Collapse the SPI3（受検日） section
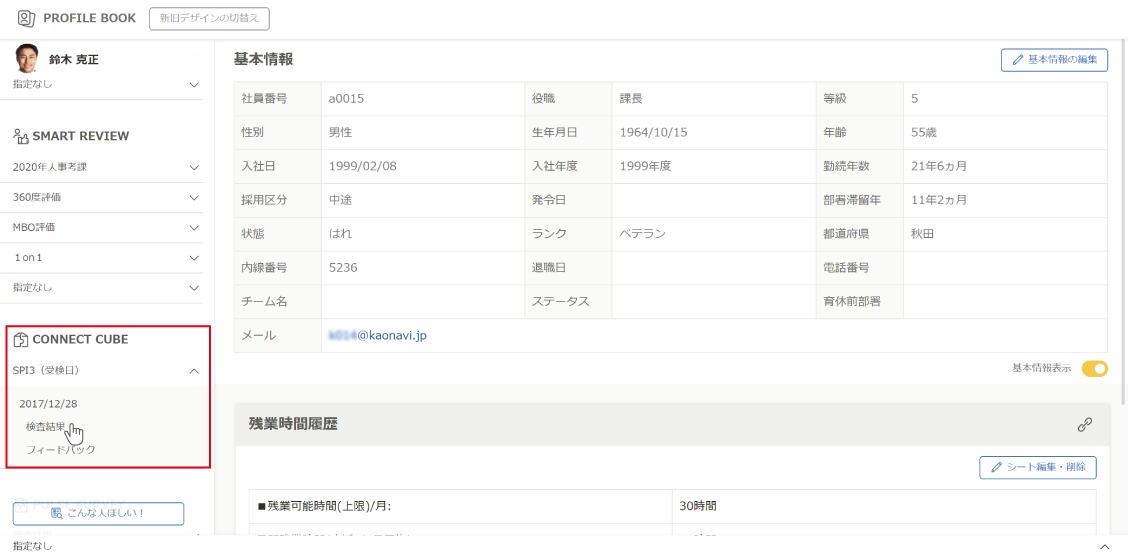Viewport: 1128px width, 555px height. tap(194, 371)
